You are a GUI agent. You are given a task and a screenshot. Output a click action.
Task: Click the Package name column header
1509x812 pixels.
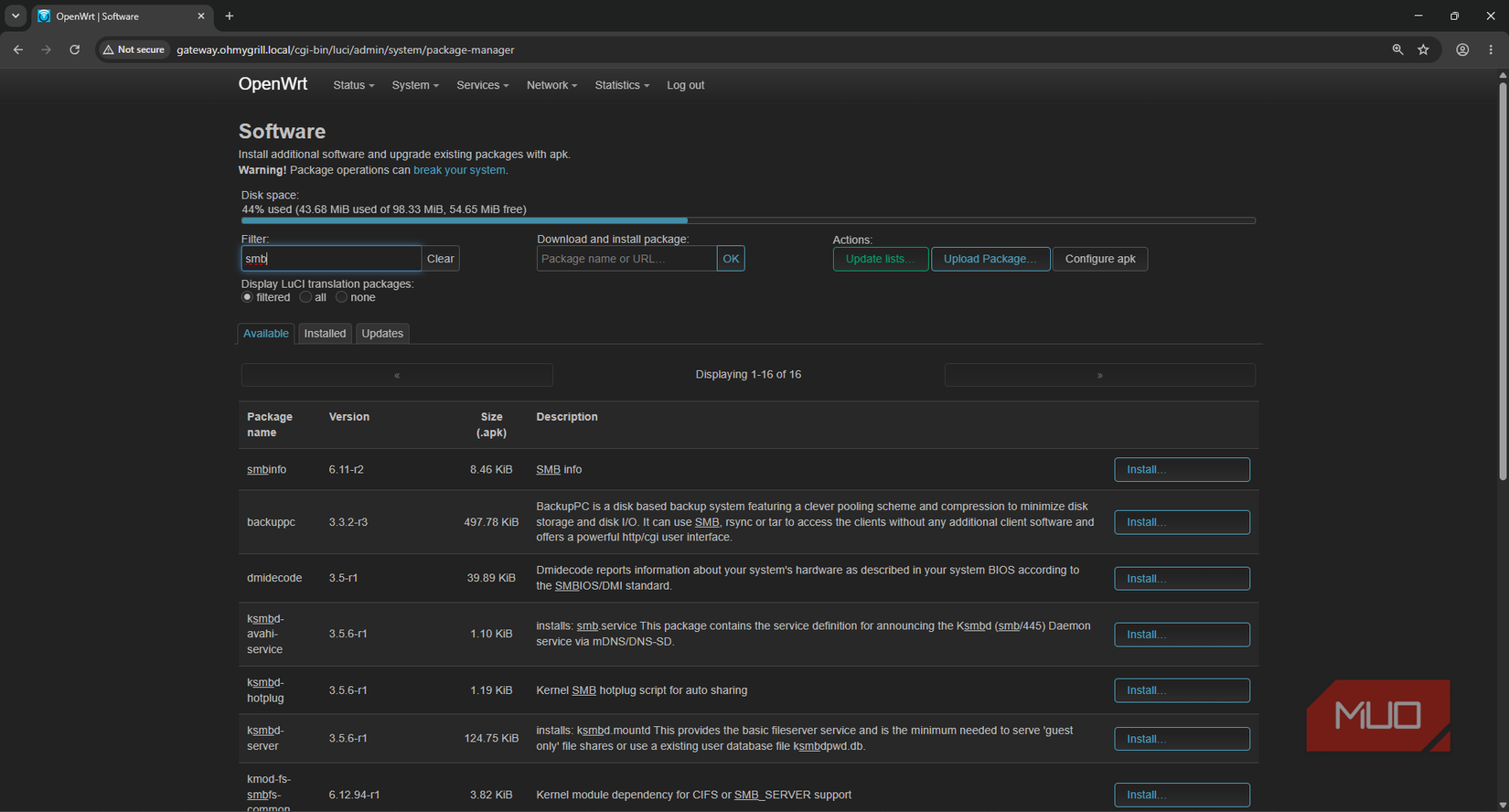[x=270, y=424]
